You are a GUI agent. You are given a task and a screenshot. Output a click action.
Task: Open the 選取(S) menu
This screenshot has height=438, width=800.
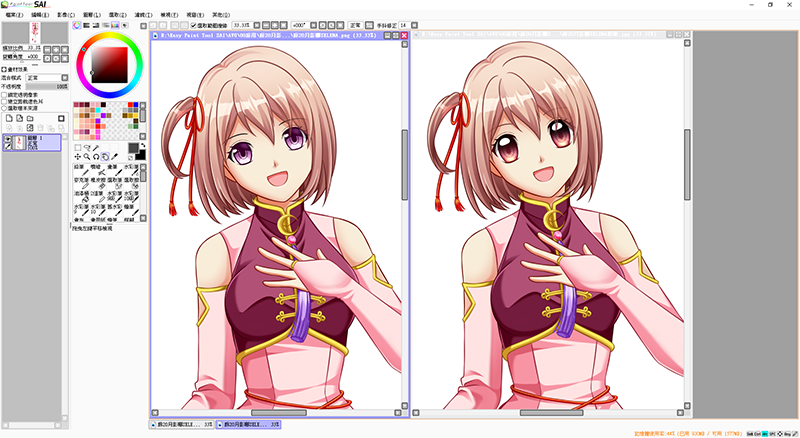pos(118,15)
